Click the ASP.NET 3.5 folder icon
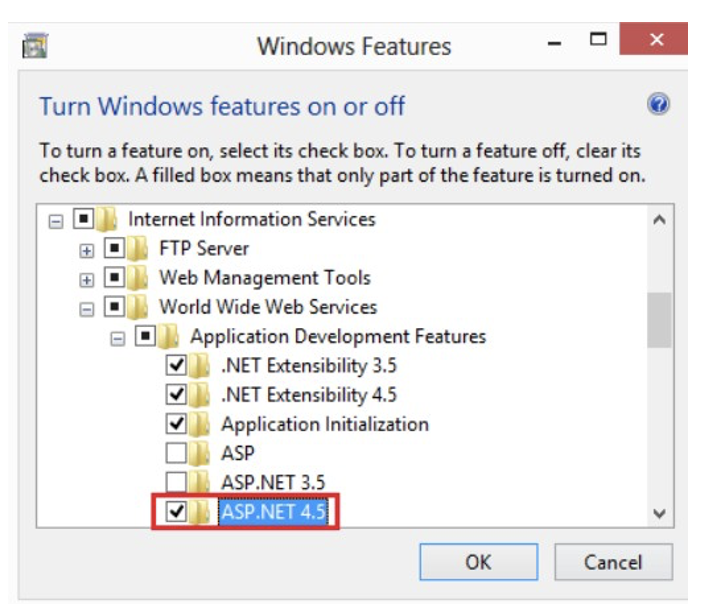Viewport: 704px width, 606px height. click(199, 482)
